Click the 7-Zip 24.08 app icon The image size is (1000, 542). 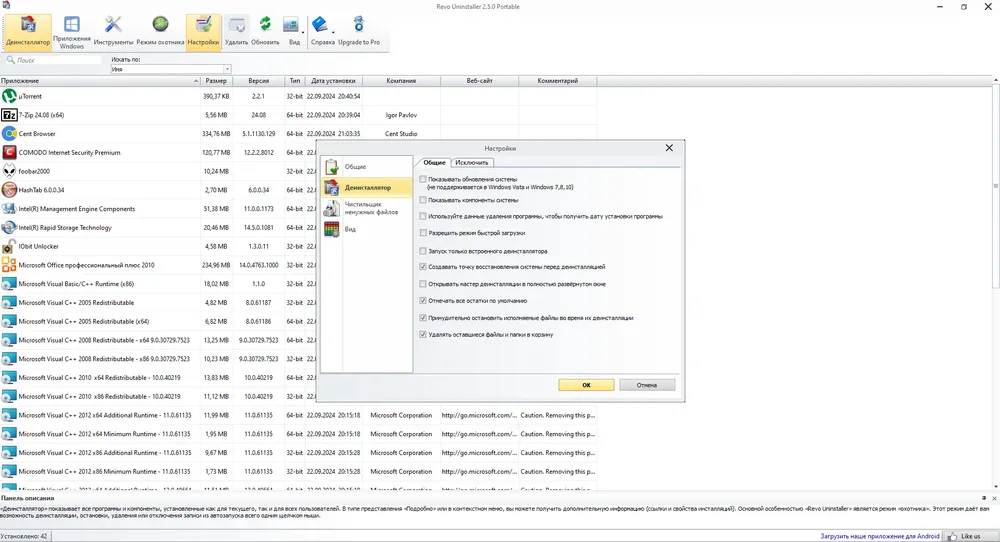pos(9,115)
